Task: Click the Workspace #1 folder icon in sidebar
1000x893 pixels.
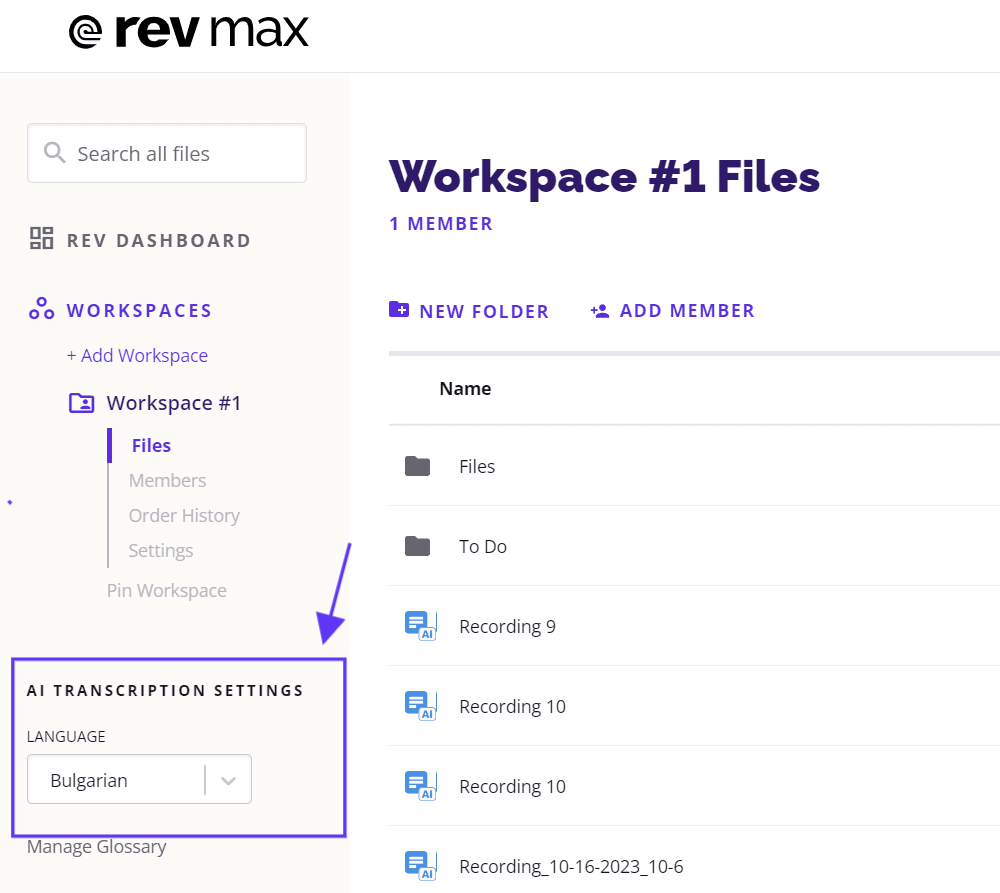Action: (x=82, y=403)
